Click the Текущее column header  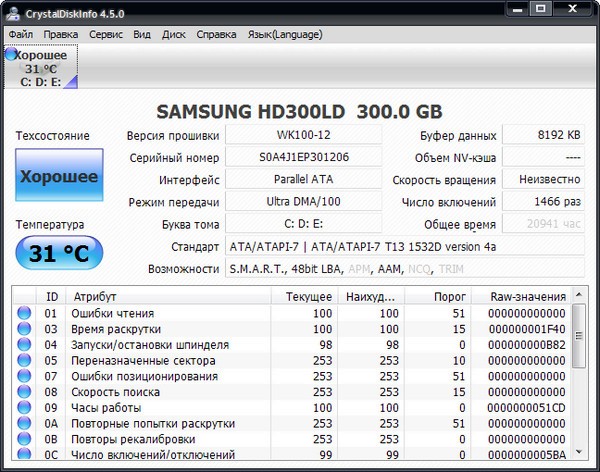click(305, 296)
